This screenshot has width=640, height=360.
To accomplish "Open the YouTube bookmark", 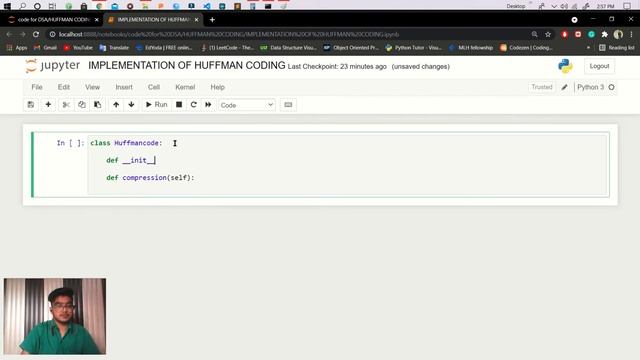I will [78, 48].
